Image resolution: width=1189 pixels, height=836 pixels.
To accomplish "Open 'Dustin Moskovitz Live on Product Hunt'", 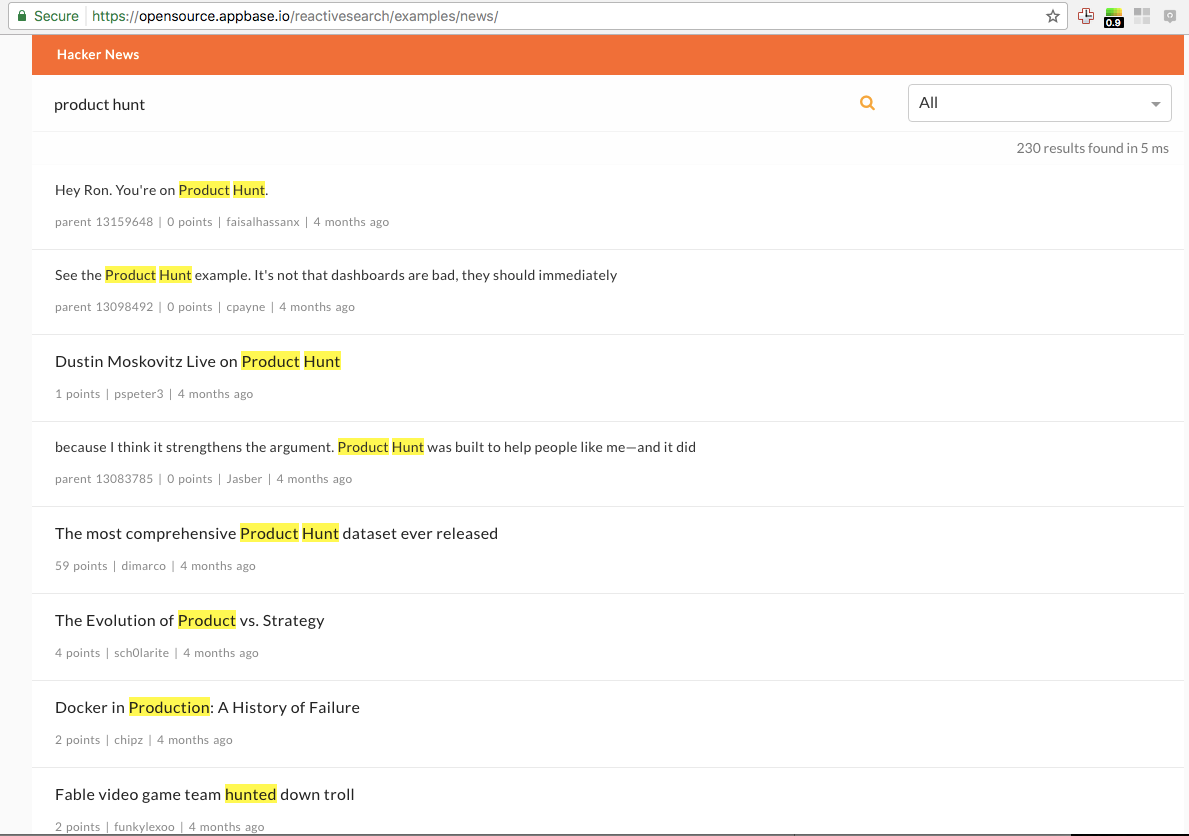I will 198,361.
